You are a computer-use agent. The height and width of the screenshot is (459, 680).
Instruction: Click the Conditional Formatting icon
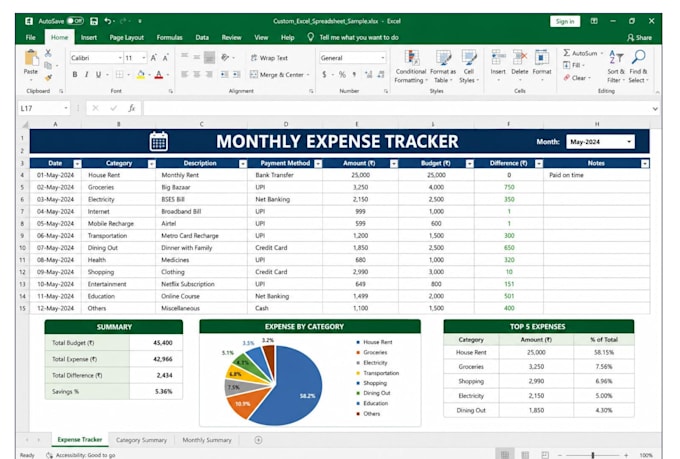tap(411, 57)
